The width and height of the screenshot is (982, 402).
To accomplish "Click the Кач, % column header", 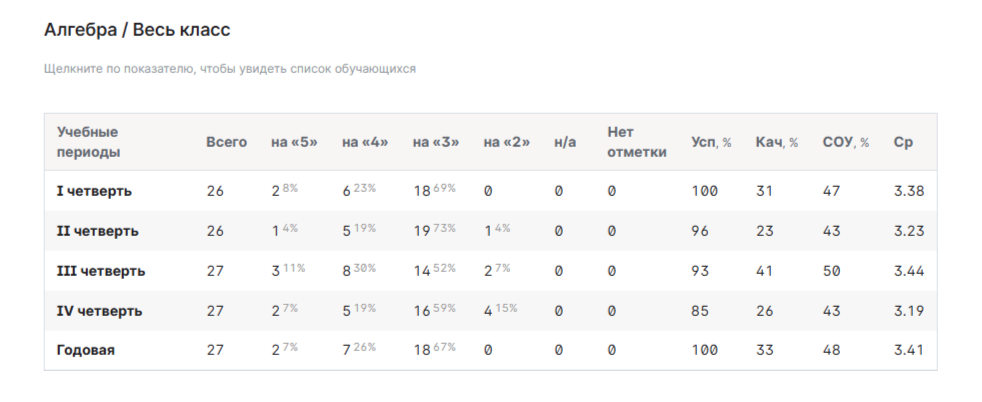I will (777, 142).
